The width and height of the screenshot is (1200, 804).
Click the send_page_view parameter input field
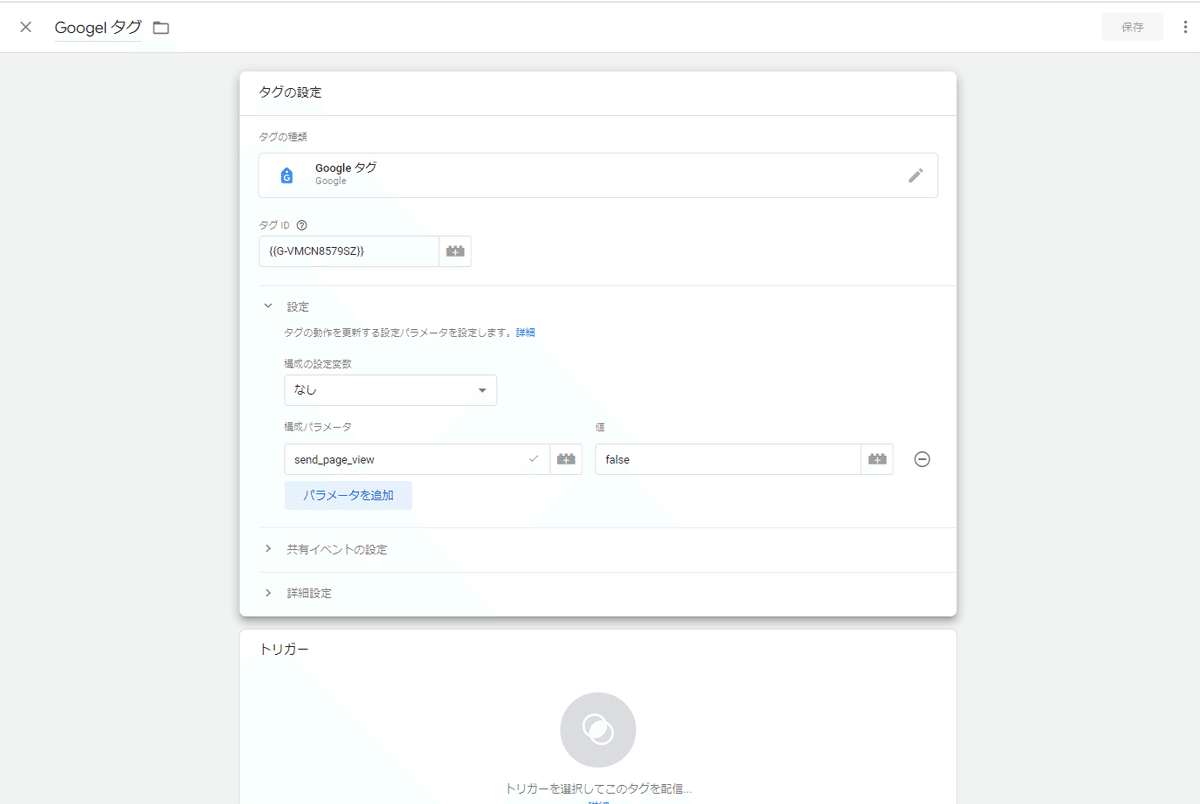417,459
